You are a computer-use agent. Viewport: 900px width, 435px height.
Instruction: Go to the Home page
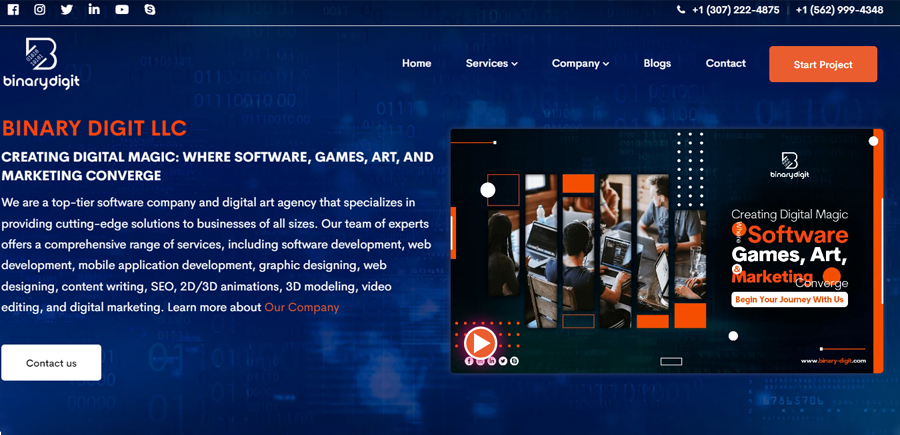pos(416,64)
